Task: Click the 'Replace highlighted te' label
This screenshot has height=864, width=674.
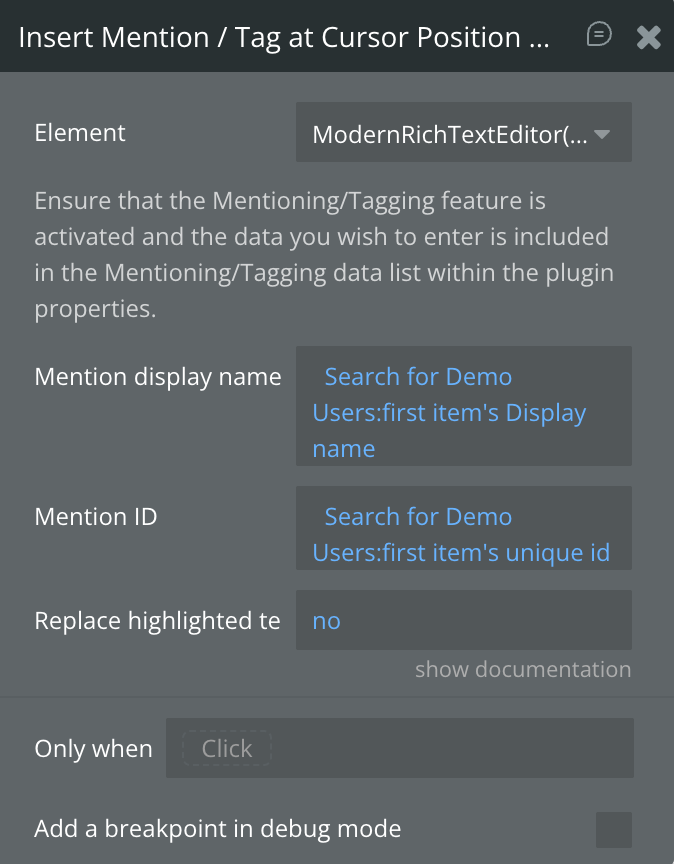Action: click(157, 621)
